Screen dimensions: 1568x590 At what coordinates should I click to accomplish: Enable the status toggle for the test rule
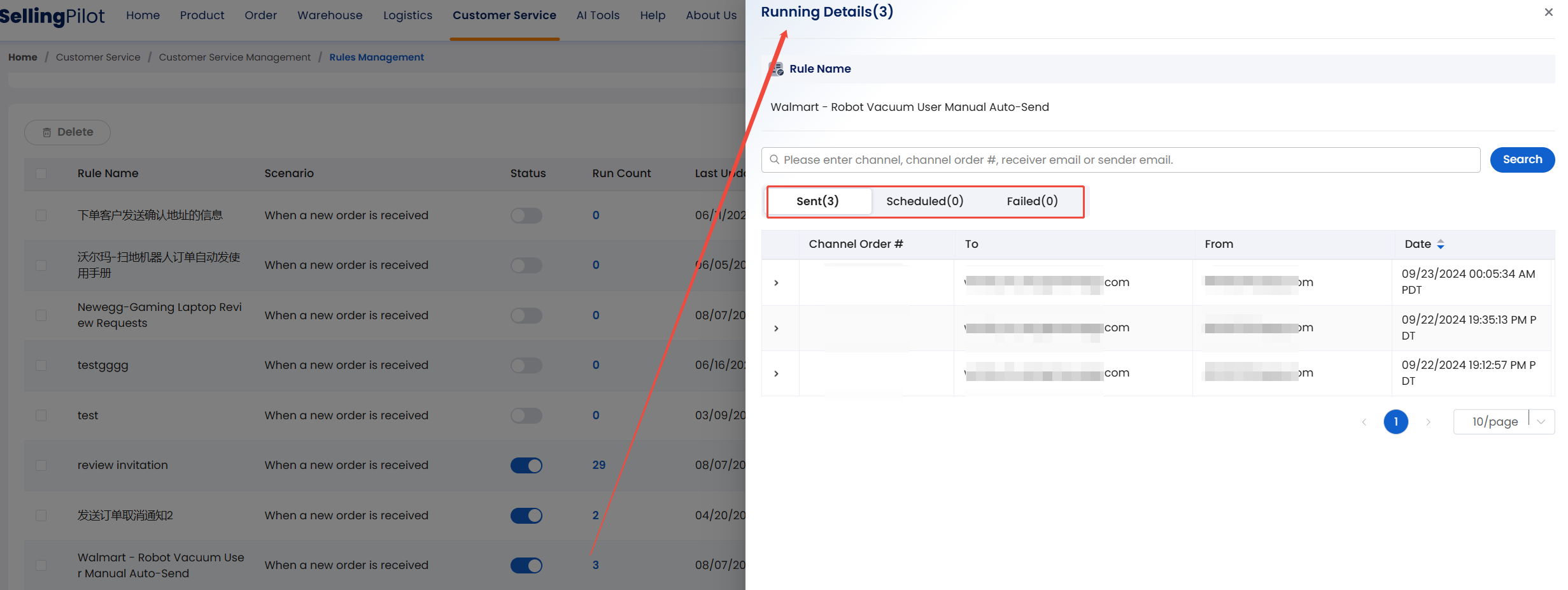point(526,415)
